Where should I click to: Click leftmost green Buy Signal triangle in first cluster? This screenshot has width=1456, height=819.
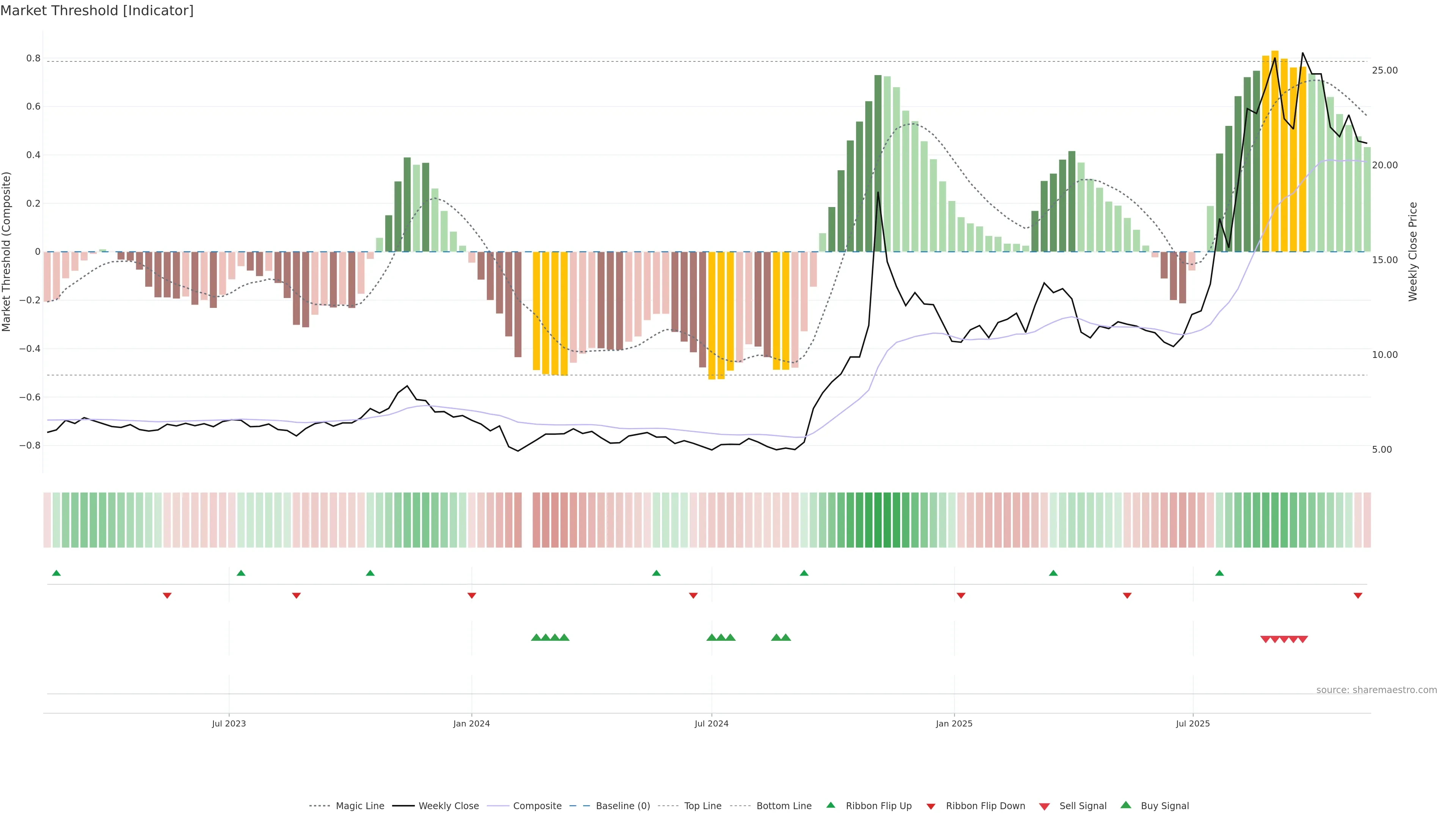pos(536,637)
